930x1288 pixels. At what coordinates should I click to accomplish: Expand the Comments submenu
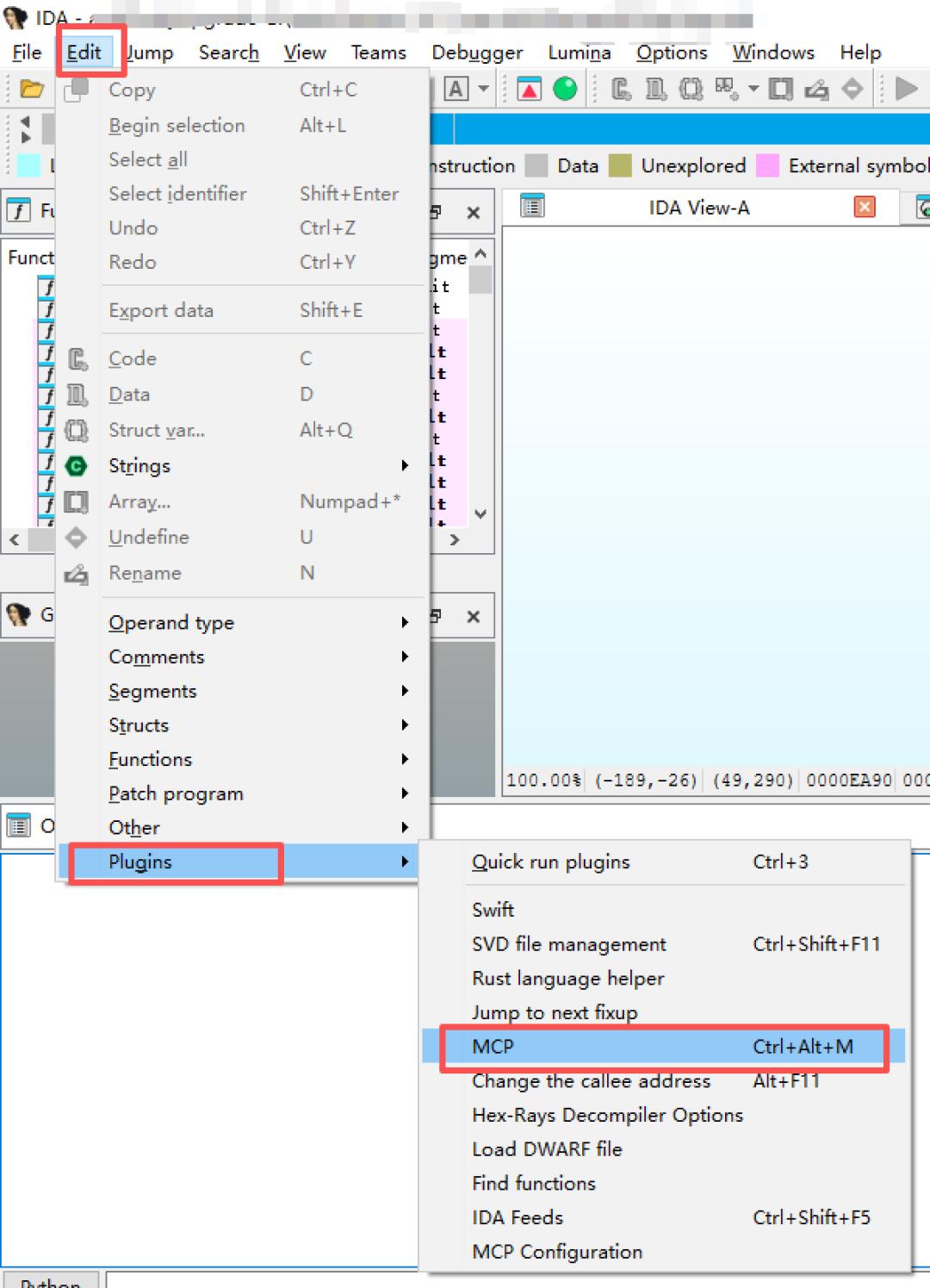click(243, 657)
